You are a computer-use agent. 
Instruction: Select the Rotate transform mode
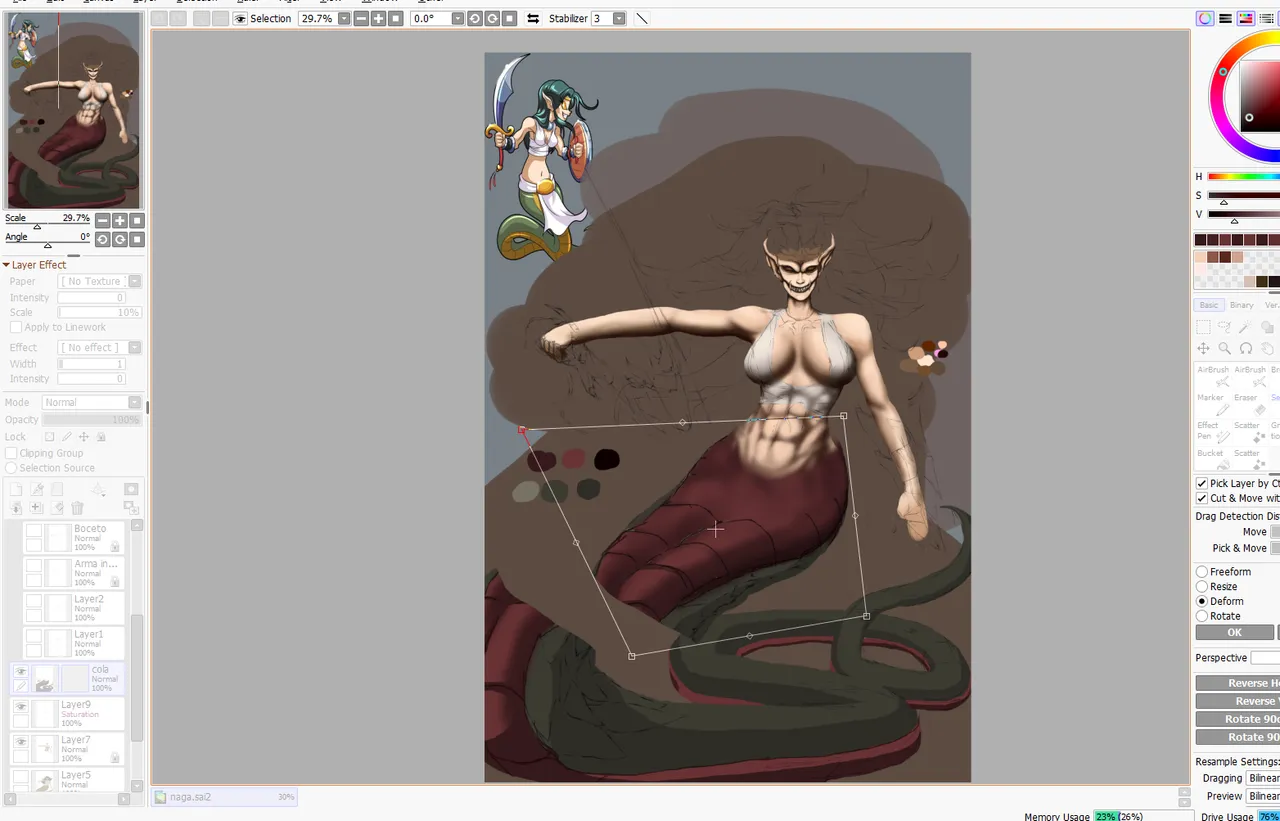[1202, 616]
